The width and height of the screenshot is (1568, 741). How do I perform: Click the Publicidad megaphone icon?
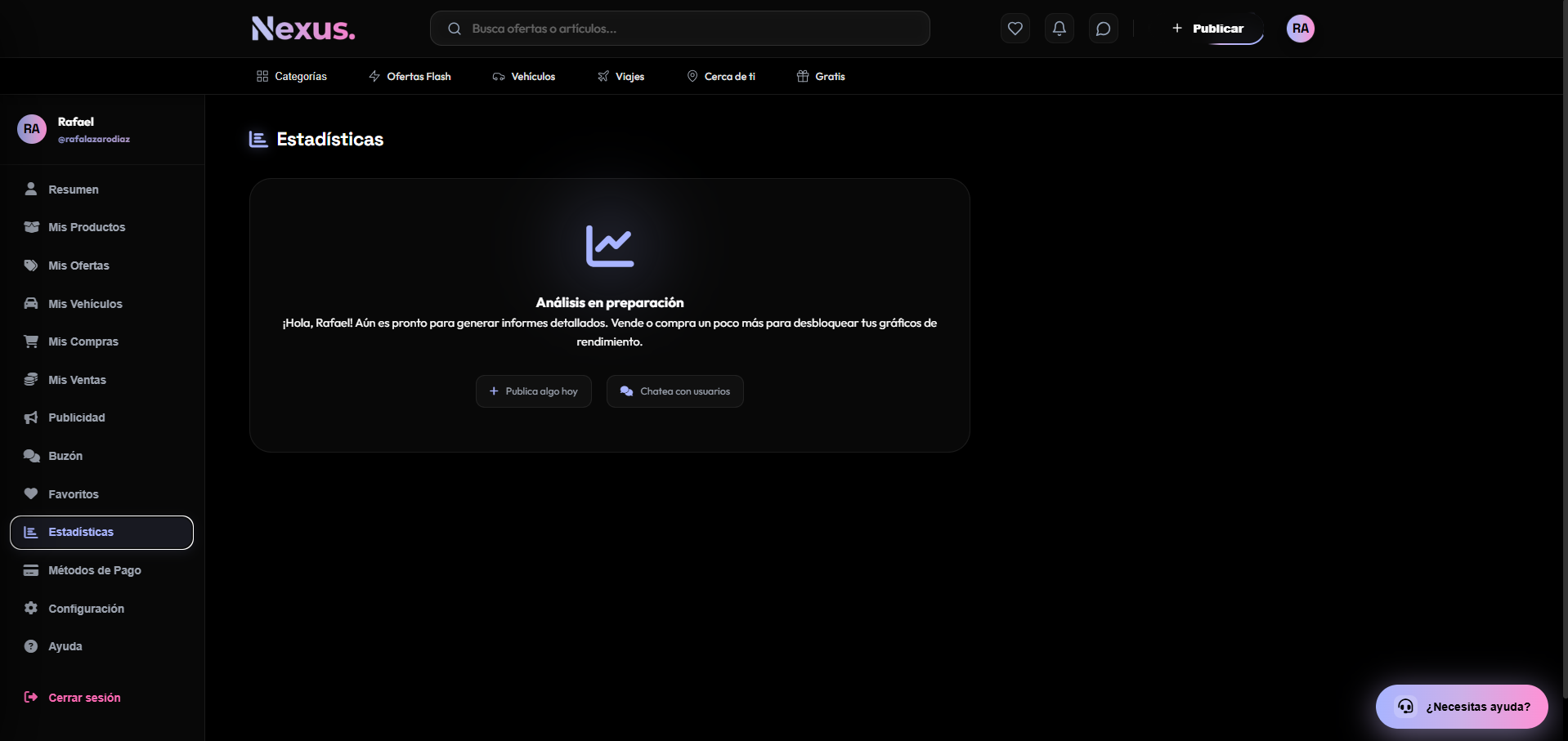point(31,417)
